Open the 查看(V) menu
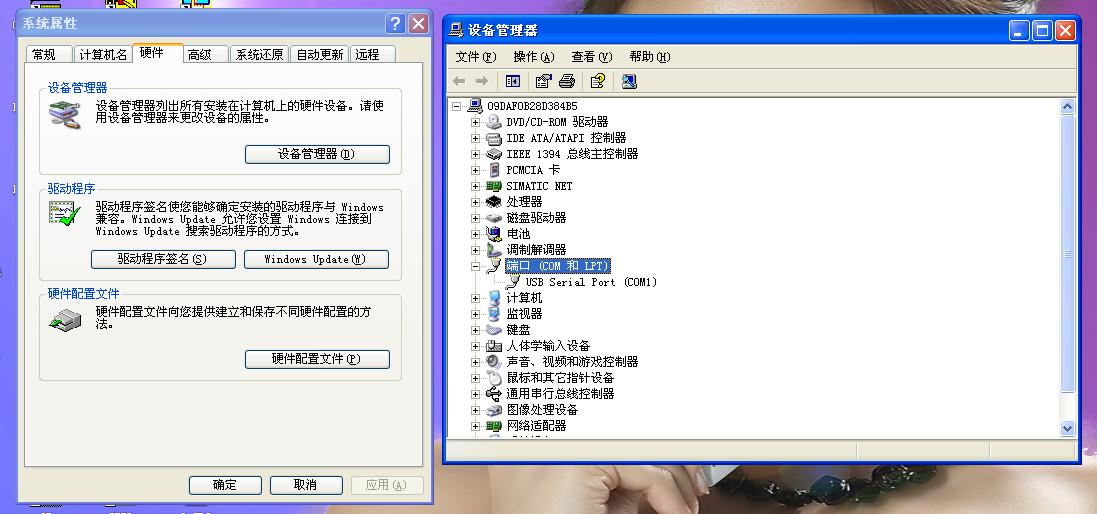The height and width of the screenshot is (514, 1097). click(x=591, y=57)
